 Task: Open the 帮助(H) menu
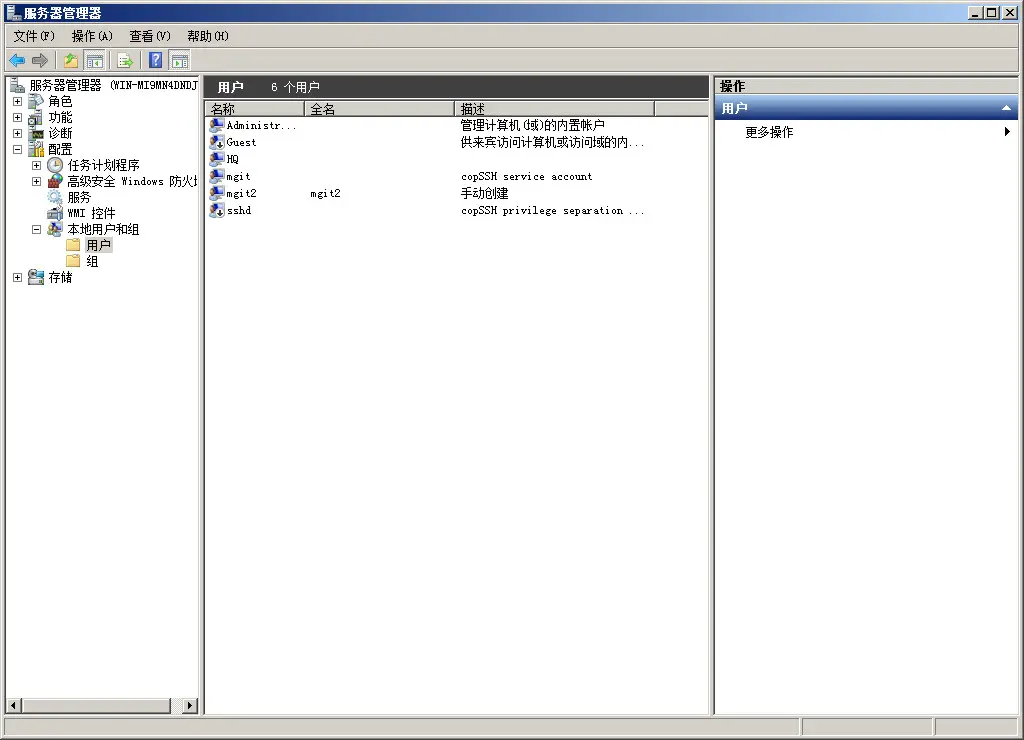click(x=208, y=36)
